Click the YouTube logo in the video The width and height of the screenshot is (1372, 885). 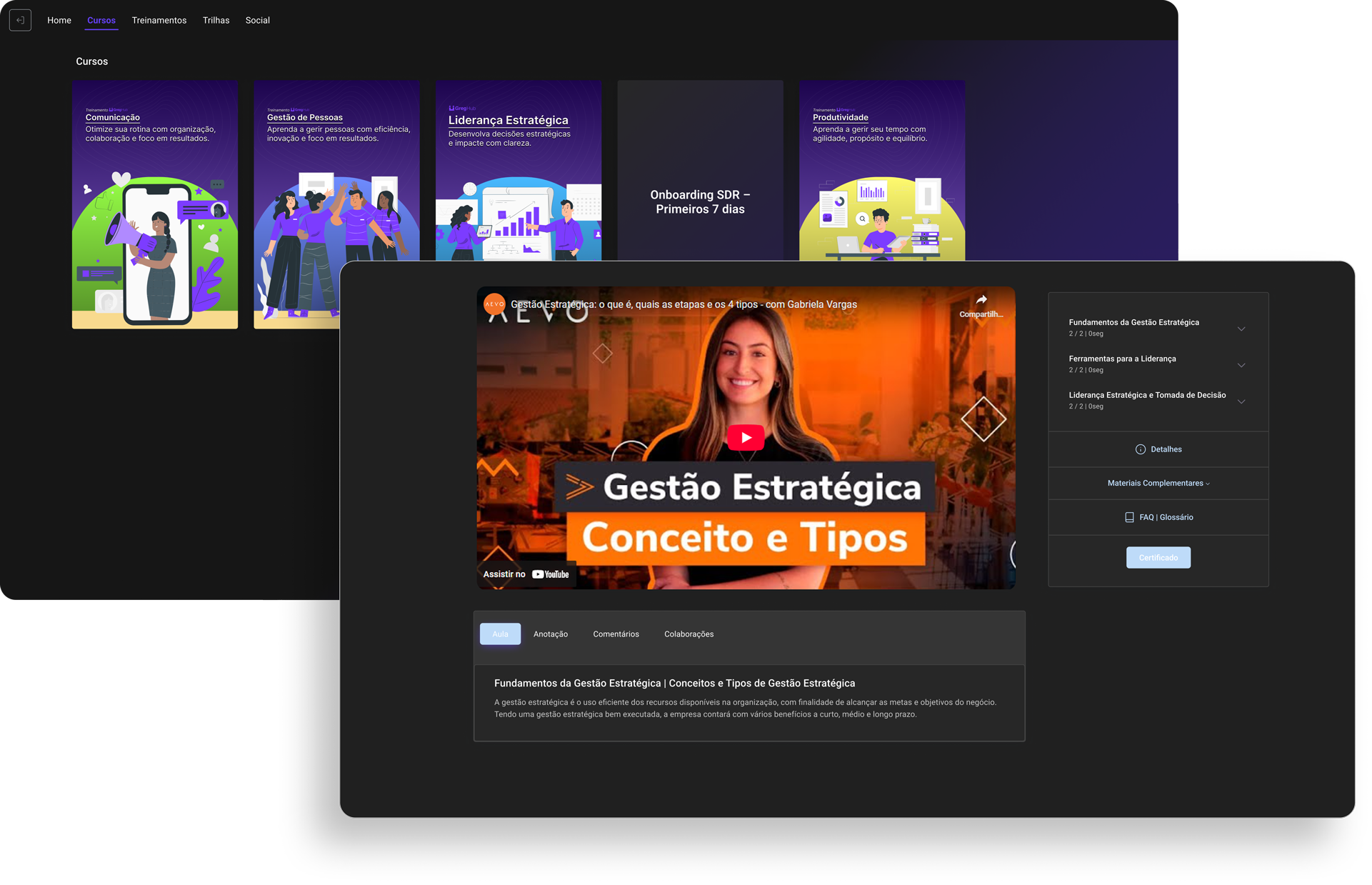[551, 574]
